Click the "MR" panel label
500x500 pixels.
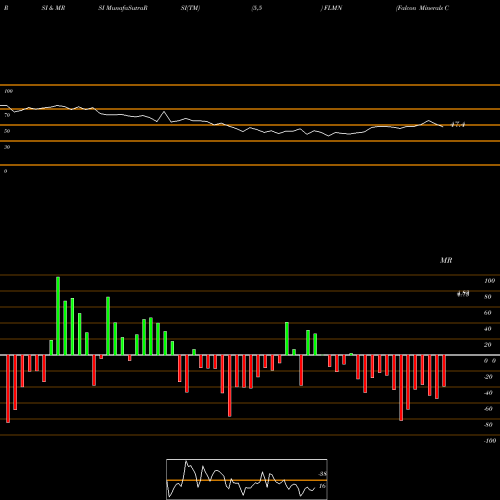point(446,260)
